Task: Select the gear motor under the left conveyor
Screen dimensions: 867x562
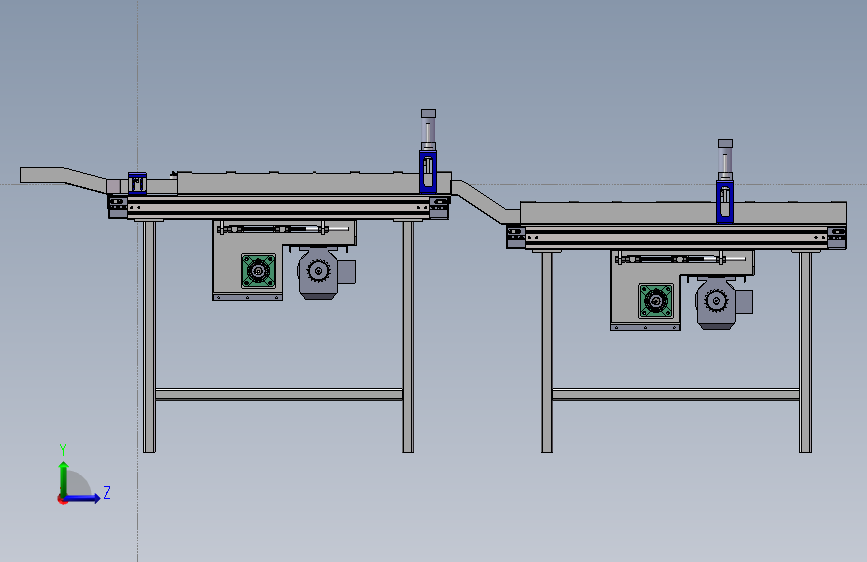Action: coord(326,273)
